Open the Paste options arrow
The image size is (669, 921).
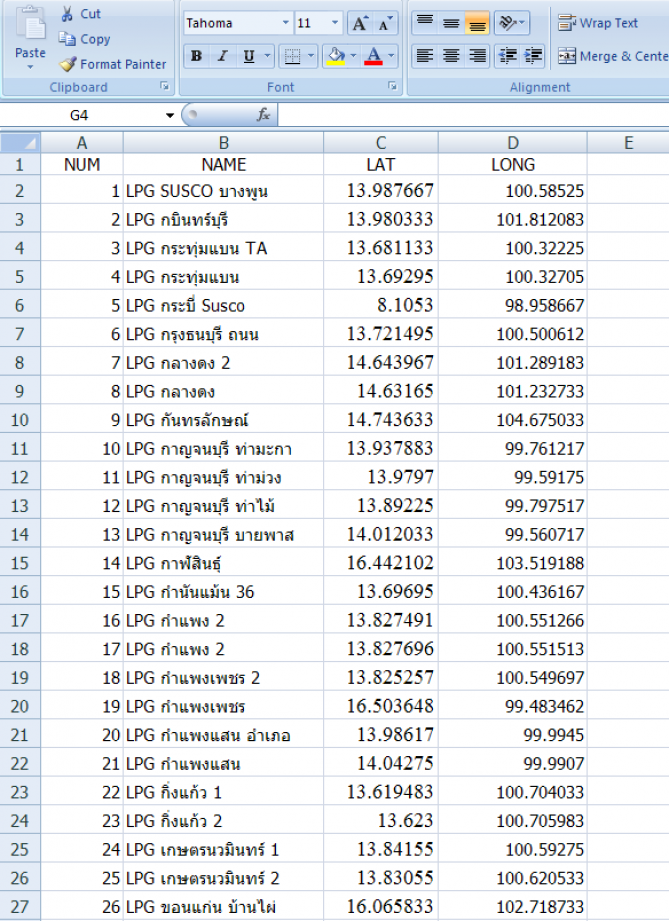tap(31, 67)
